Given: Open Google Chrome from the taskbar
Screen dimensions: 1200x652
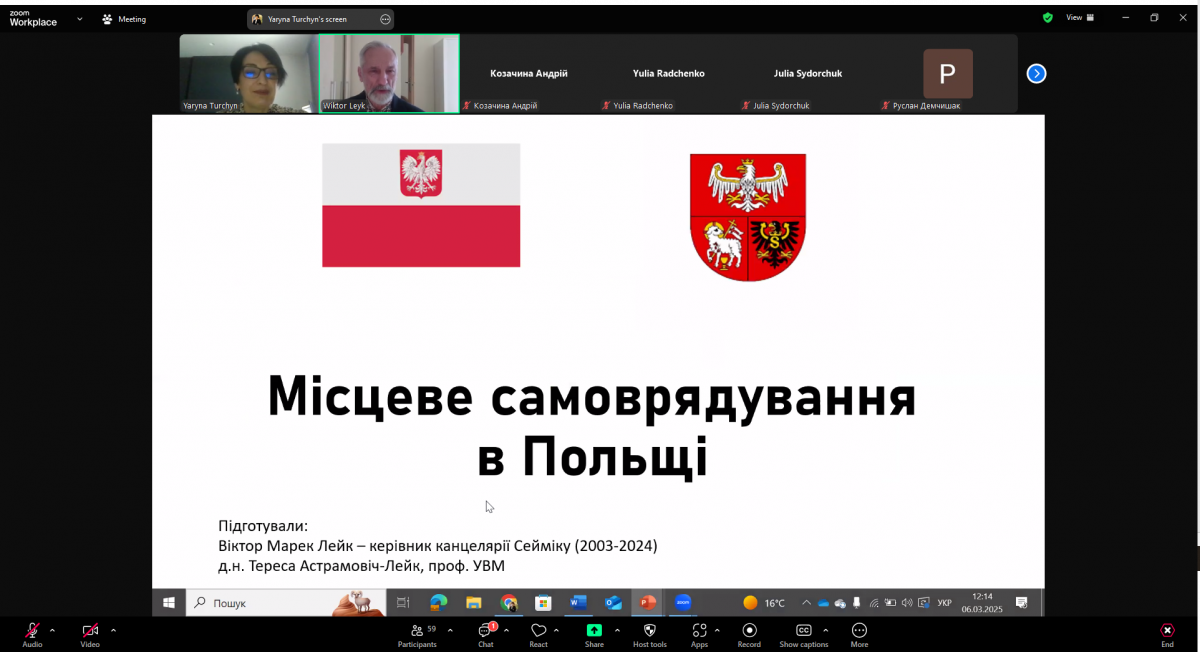Looking at the screenshot, I should pos(509,603).
